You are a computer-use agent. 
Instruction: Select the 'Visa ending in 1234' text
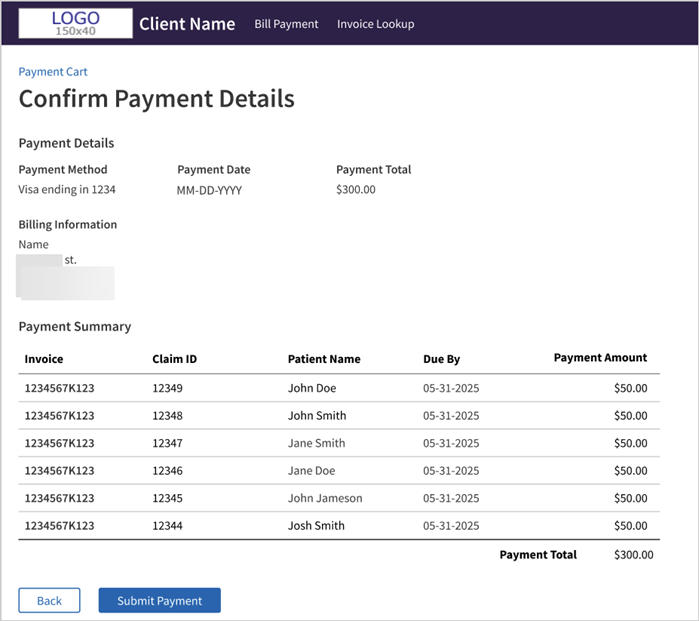tap(67, 189)
